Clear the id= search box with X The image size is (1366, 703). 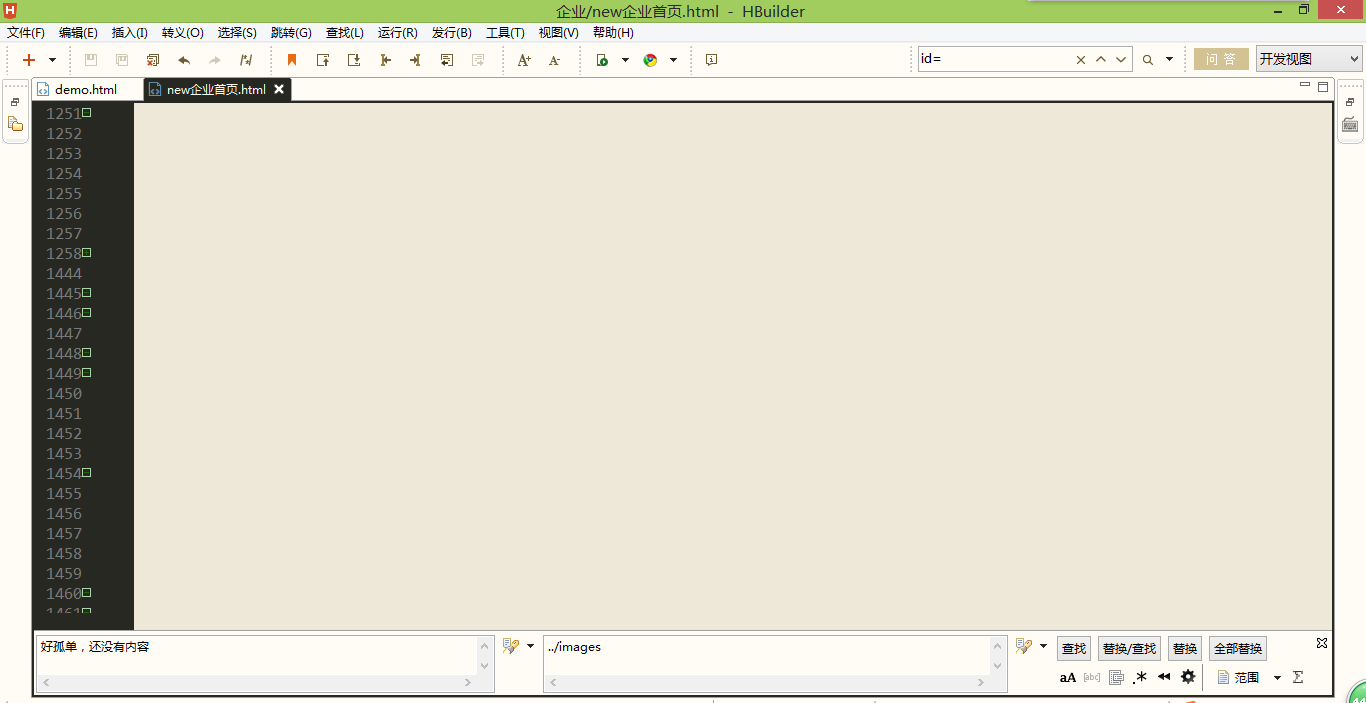point(1080,60)
